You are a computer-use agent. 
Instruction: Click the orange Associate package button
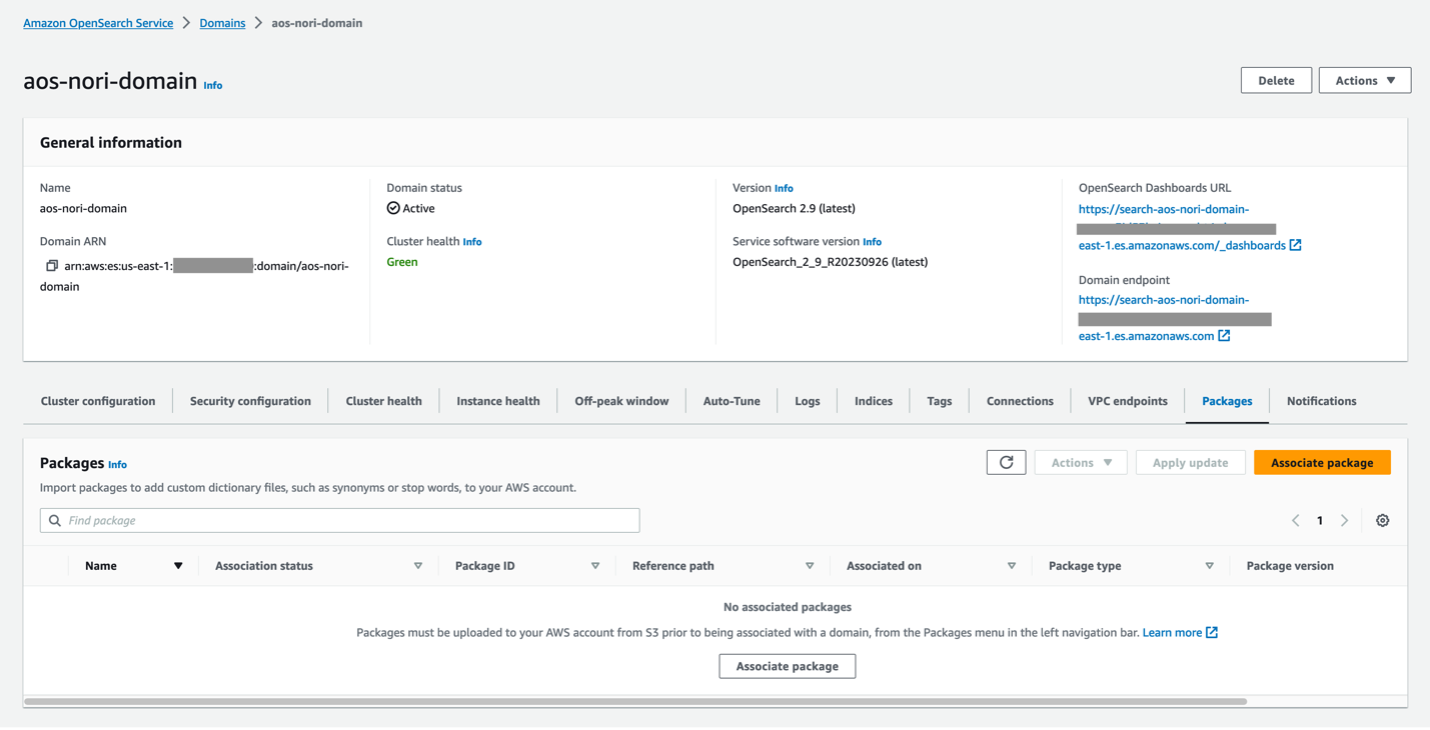click(x=1322, y=462)
